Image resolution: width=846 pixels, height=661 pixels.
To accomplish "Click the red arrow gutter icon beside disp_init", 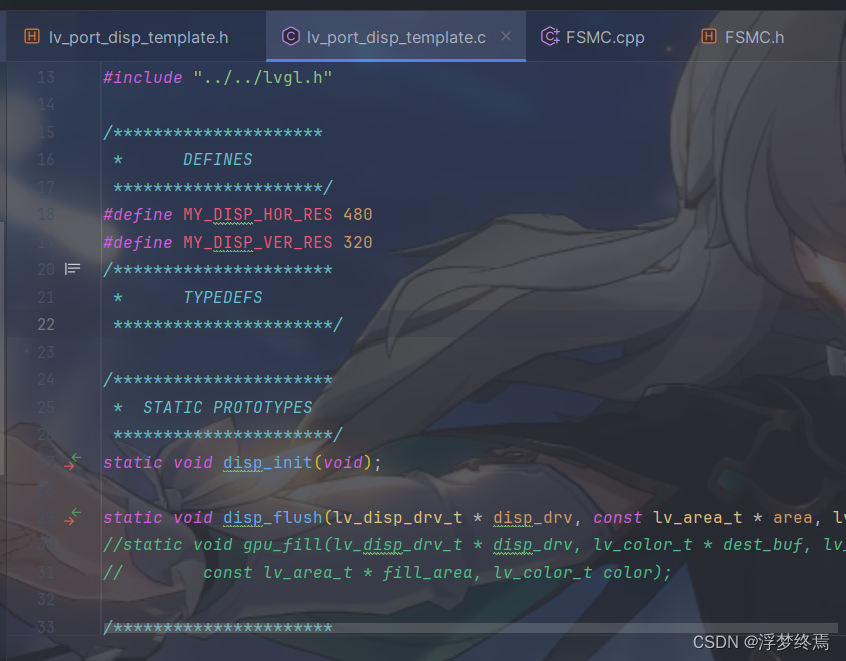I will coord(70,466).
